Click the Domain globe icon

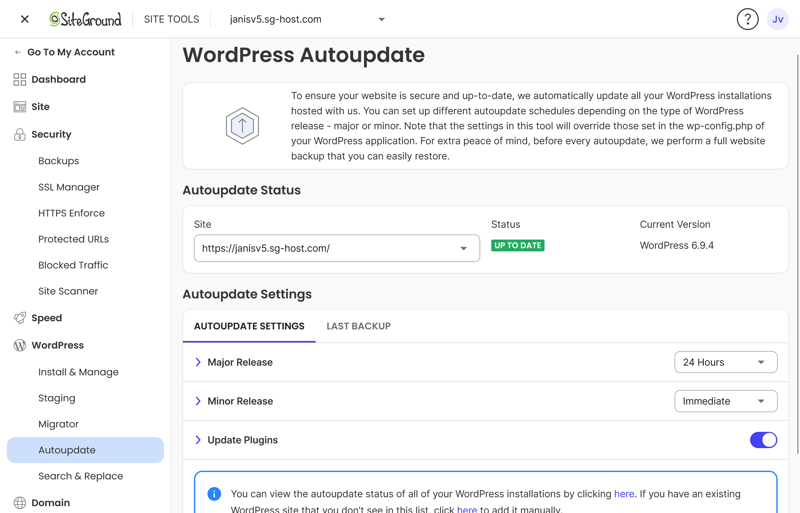click(19, 503)
